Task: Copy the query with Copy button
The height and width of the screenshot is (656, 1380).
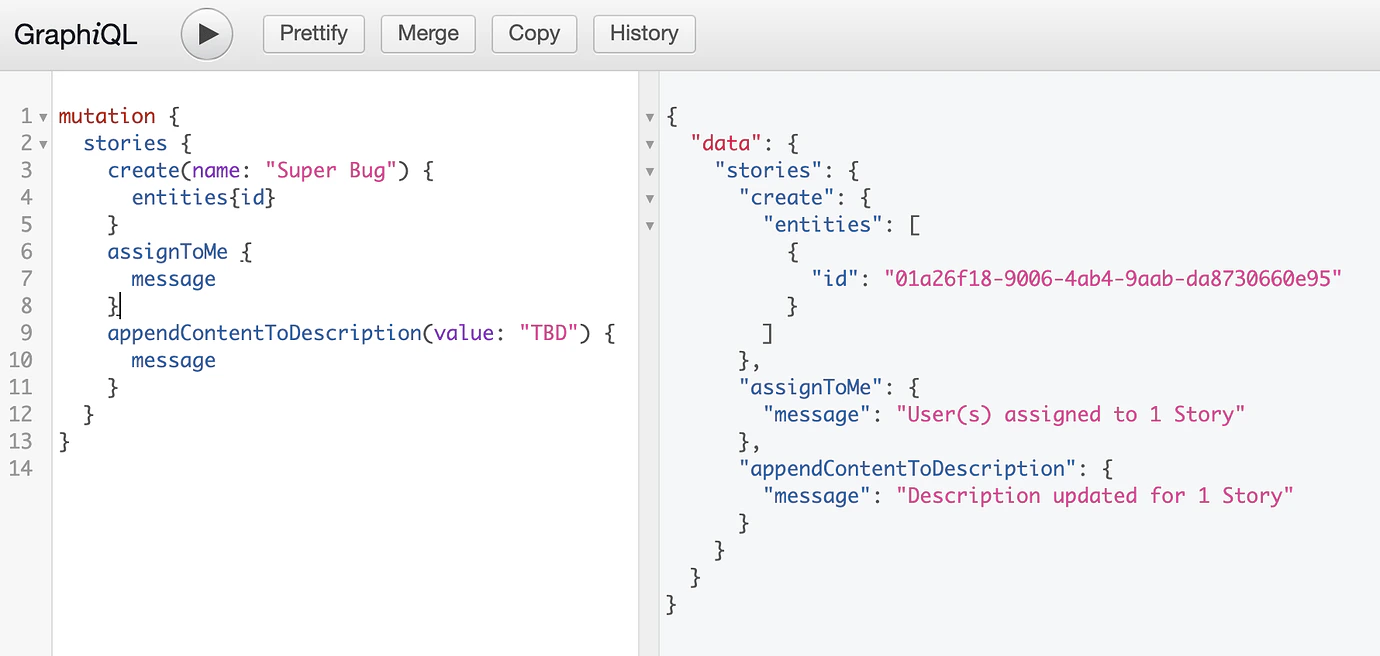Action: pos(534,34)
